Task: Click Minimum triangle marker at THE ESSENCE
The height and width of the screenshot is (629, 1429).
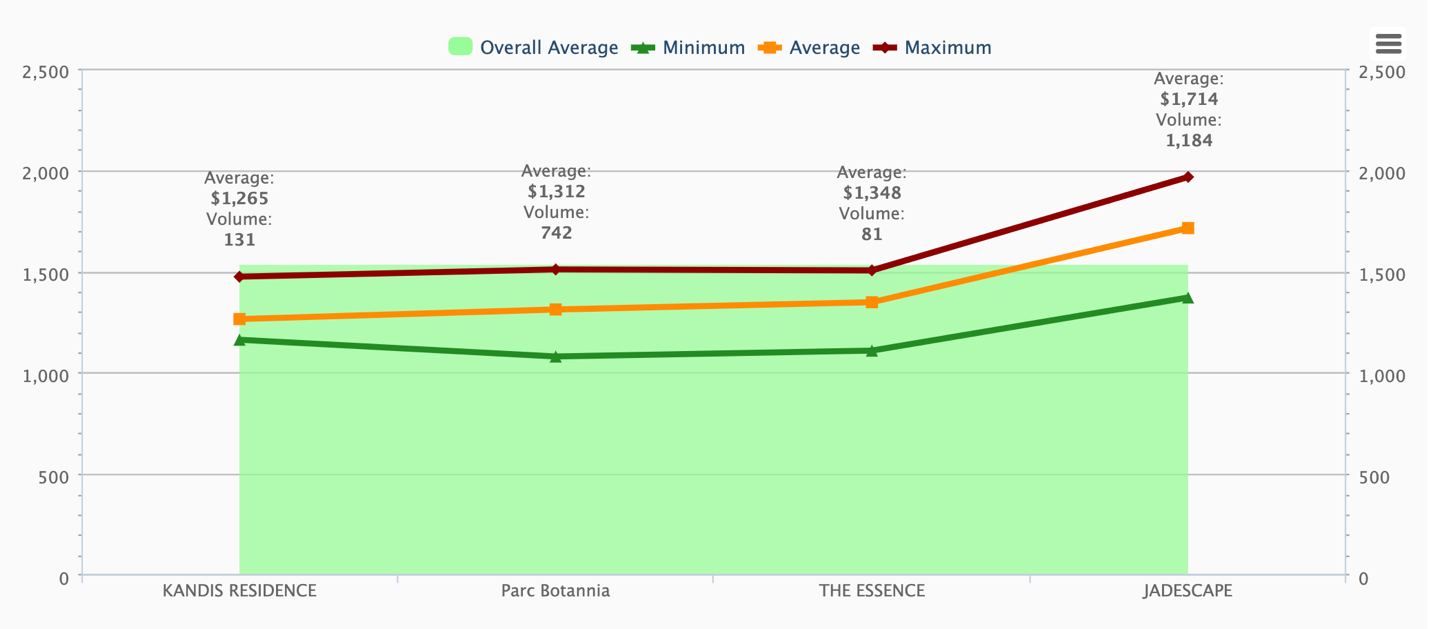Action: click(x=872, y=350)
